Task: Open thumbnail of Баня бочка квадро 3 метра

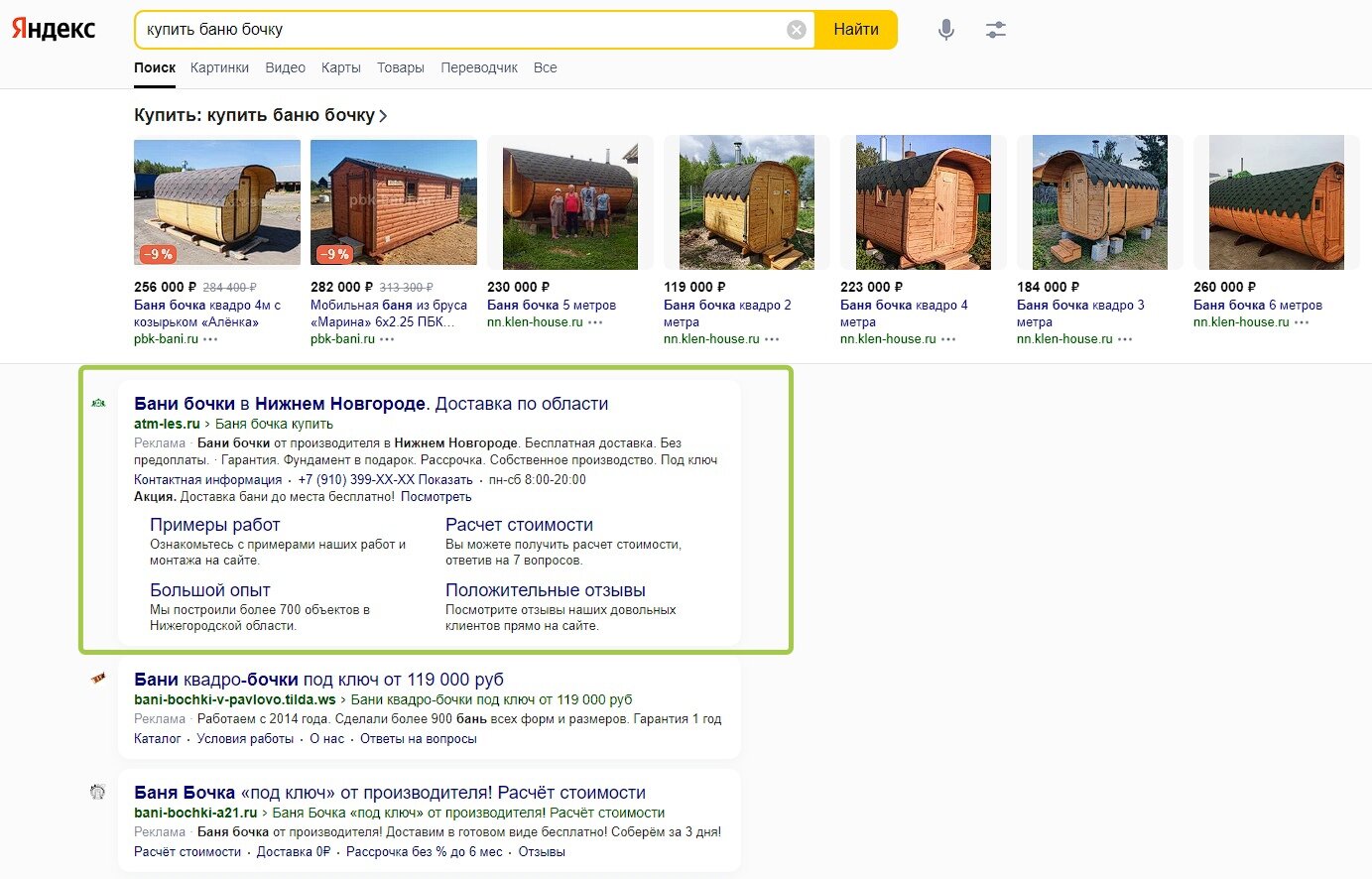Action: (1100, 202)
